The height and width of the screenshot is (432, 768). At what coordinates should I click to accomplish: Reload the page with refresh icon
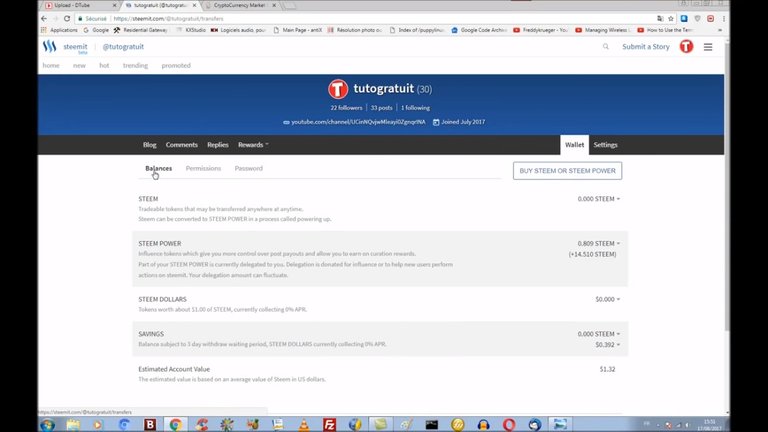point(67,19)
